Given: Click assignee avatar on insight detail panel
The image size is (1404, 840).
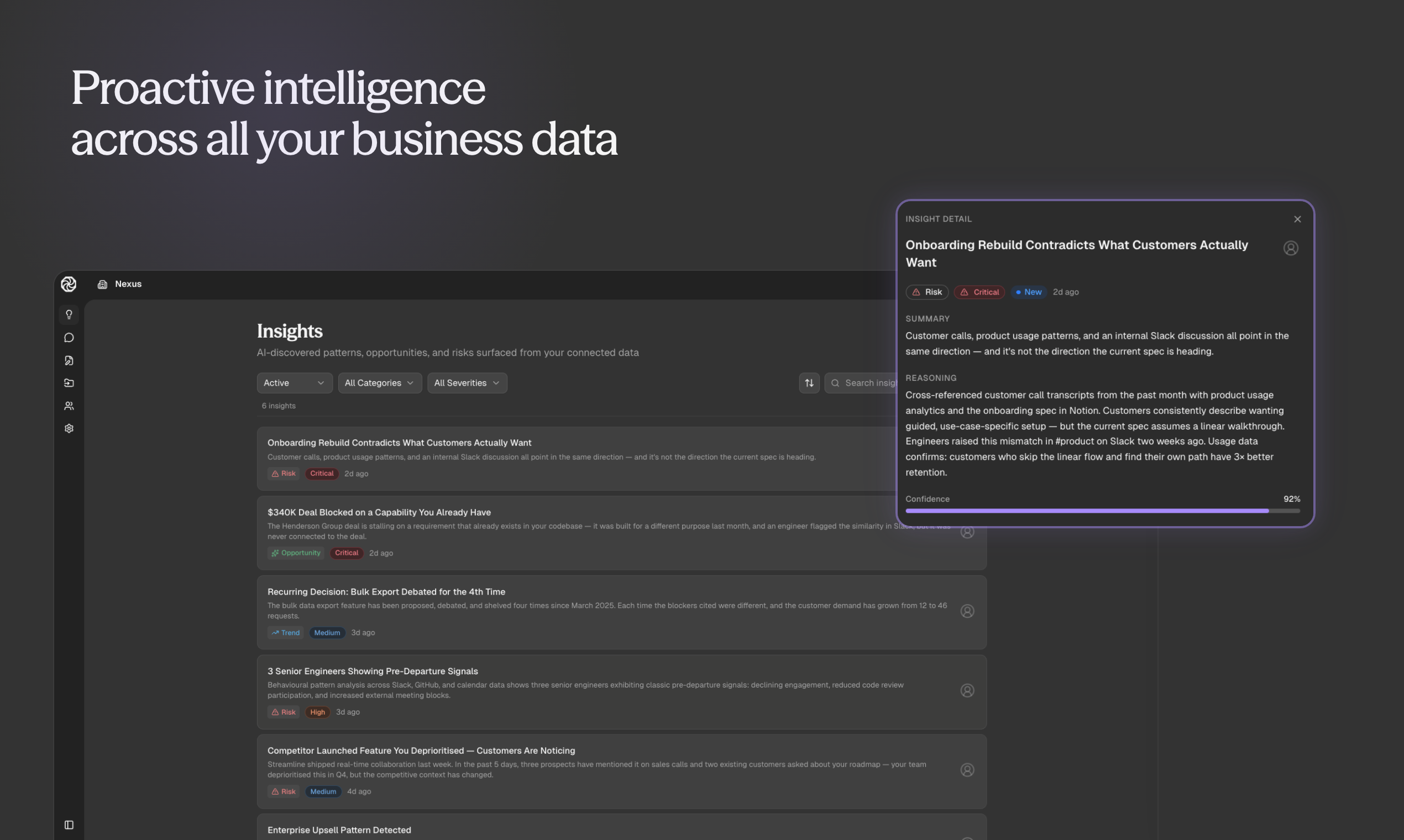Looking at the screenshot, I should click(x=1290, y=248).
